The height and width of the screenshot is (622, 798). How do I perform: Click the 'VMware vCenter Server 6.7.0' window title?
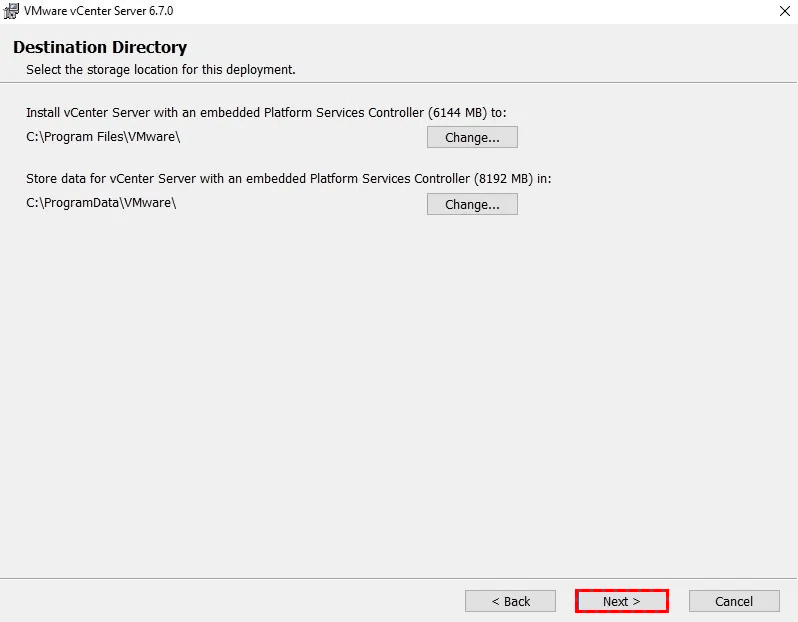click(99, 11)
